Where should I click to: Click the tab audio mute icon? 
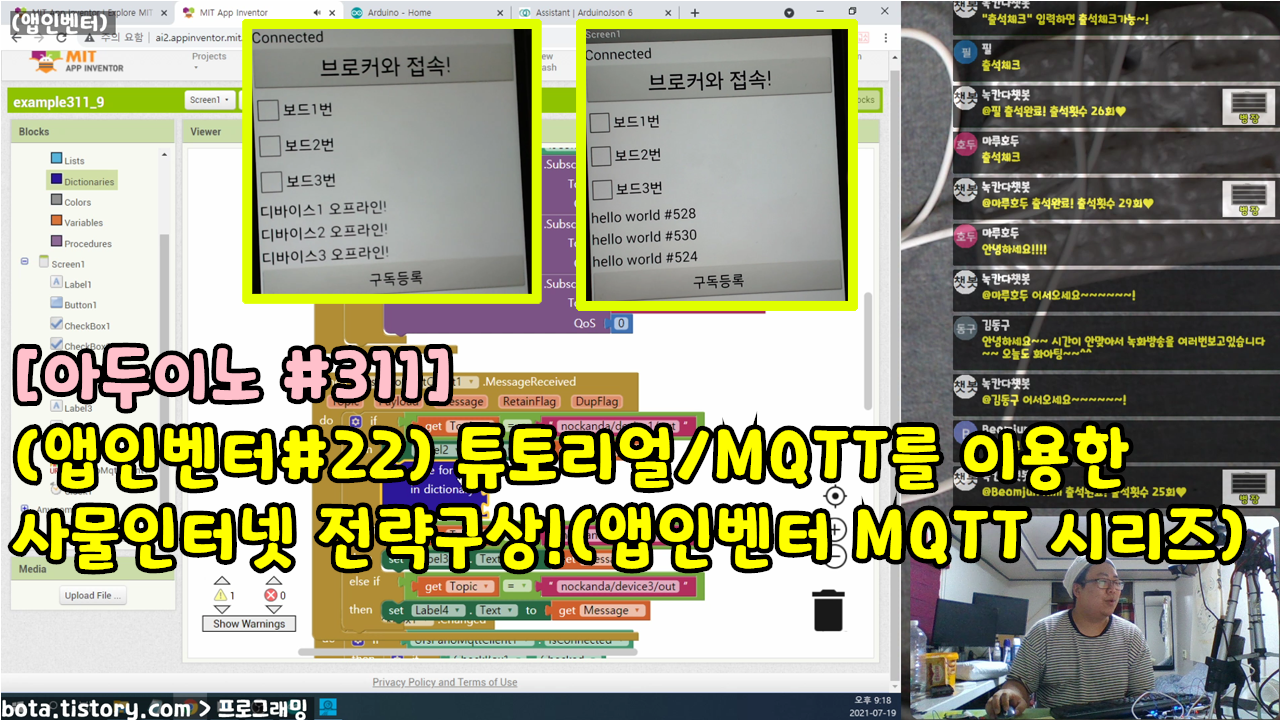click(x=318, y=12)
